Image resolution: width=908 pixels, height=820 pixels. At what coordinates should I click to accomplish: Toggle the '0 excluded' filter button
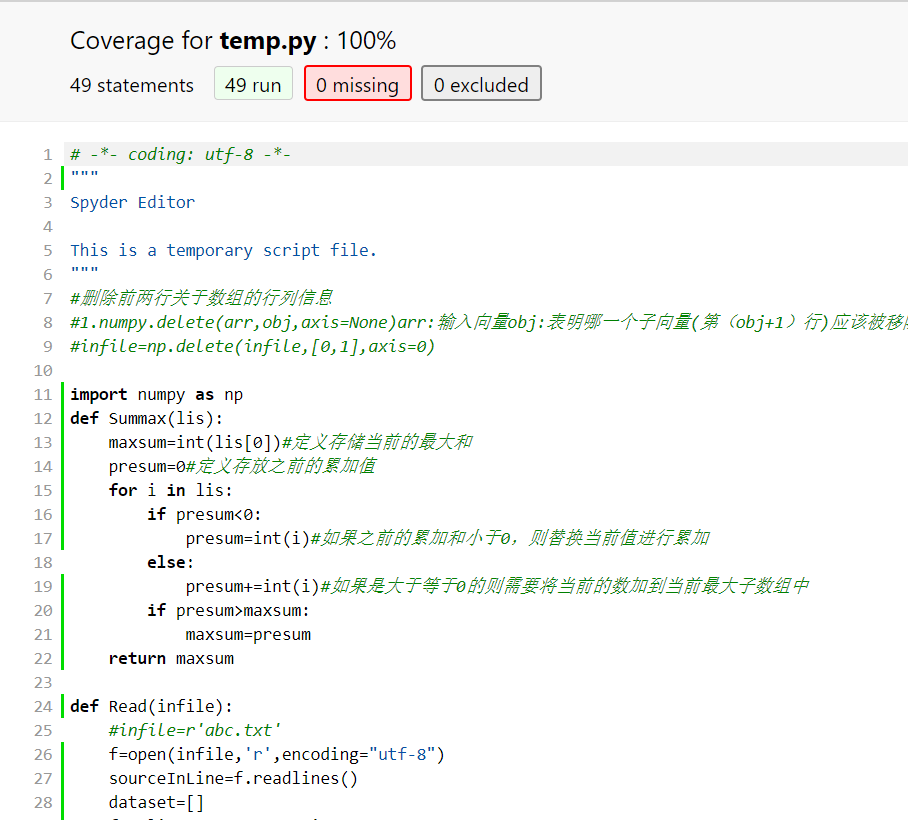click(x=481, y=85)
